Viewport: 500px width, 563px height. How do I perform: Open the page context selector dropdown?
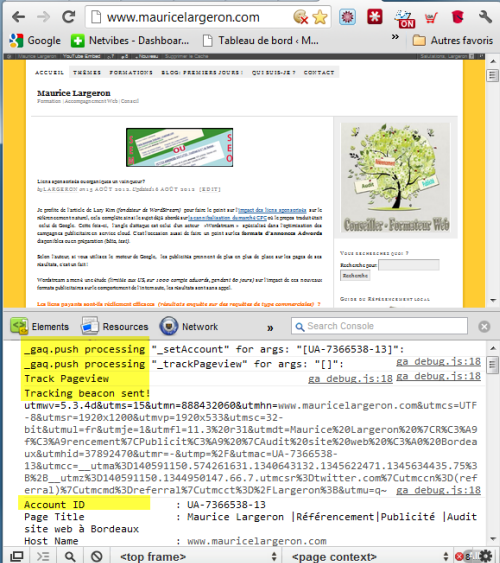(368, 557)
